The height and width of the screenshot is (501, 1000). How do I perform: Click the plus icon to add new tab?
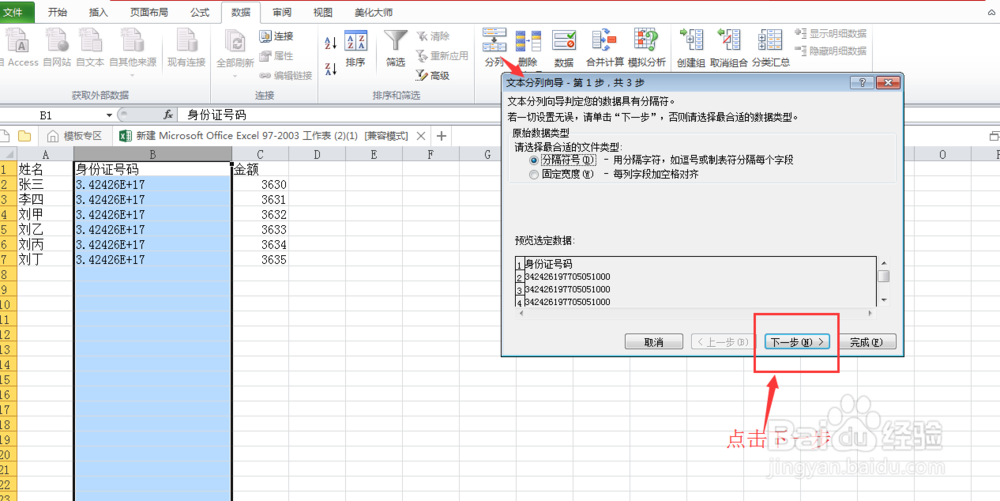441,136
